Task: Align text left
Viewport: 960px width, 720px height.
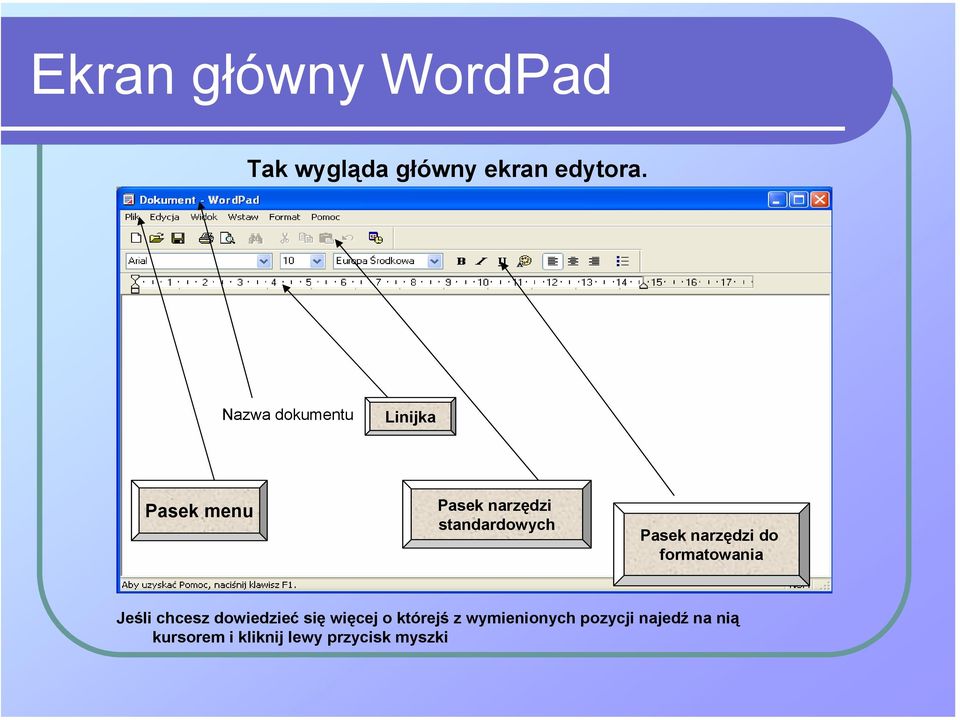Action: click(x=552, y=261)
